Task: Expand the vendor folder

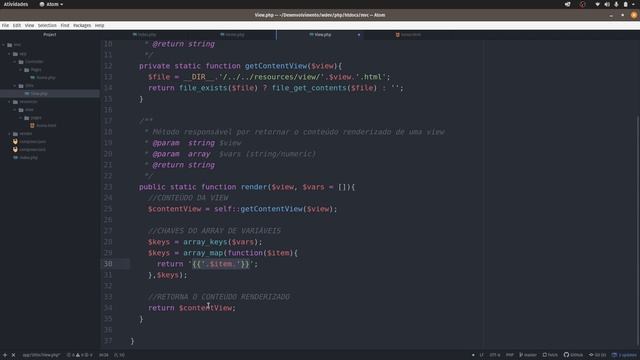Action: [9, 133]
